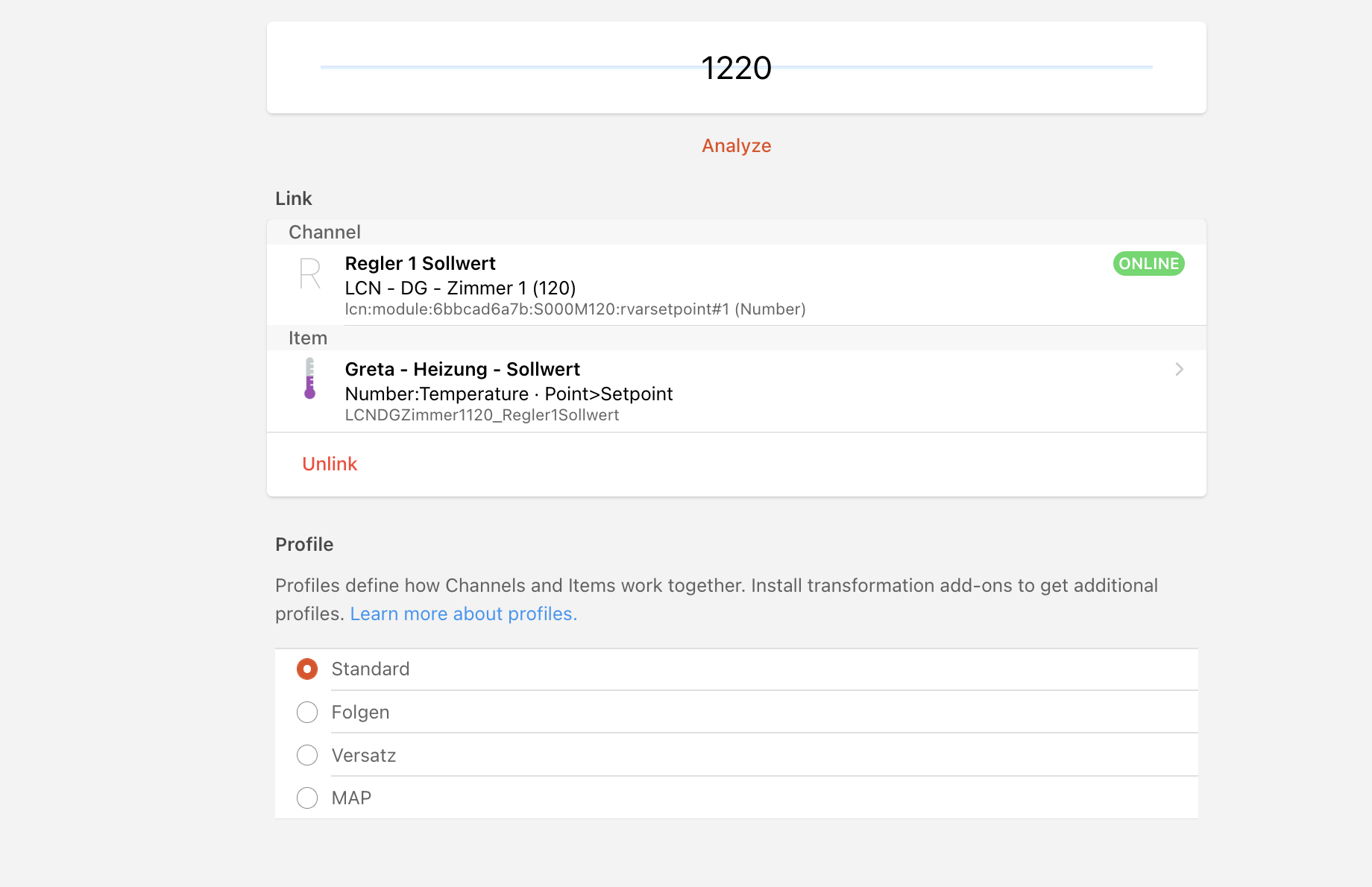
Task: Click the thermometer item icon
Action: (x=309, y=379)
